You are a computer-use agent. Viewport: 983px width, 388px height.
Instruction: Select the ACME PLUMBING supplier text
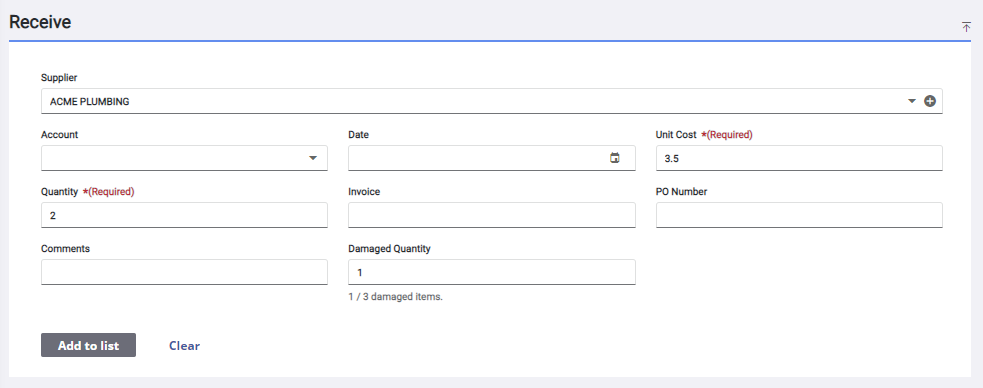click(x=90, y=102)
